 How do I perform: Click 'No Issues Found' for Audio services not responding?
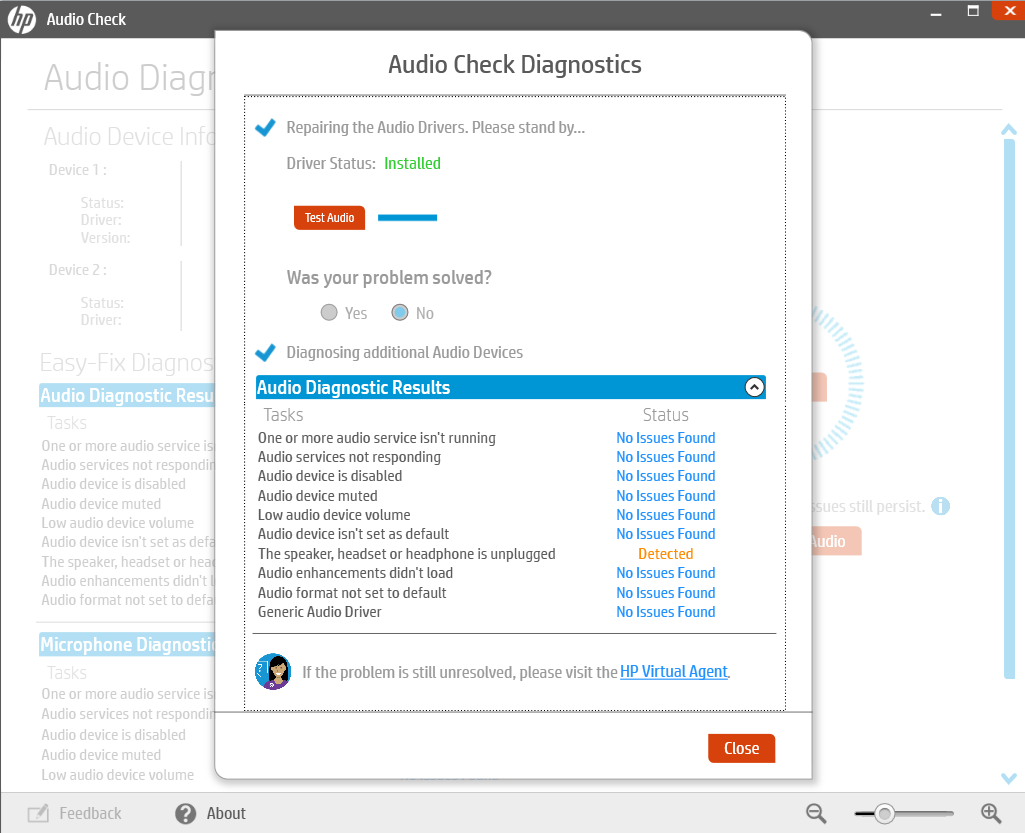(x=665, y=456)
